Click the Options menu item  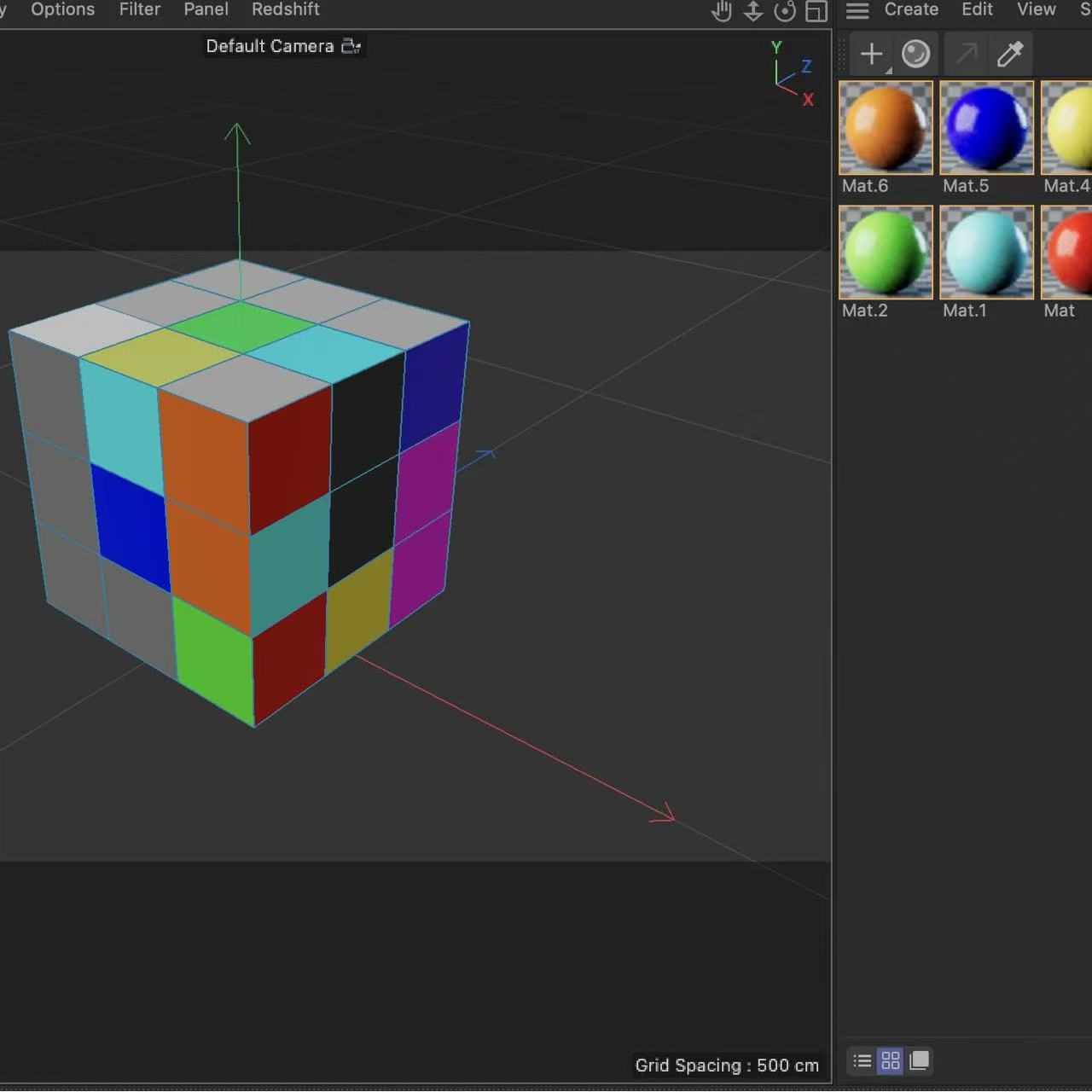click(x=62, y=9)
